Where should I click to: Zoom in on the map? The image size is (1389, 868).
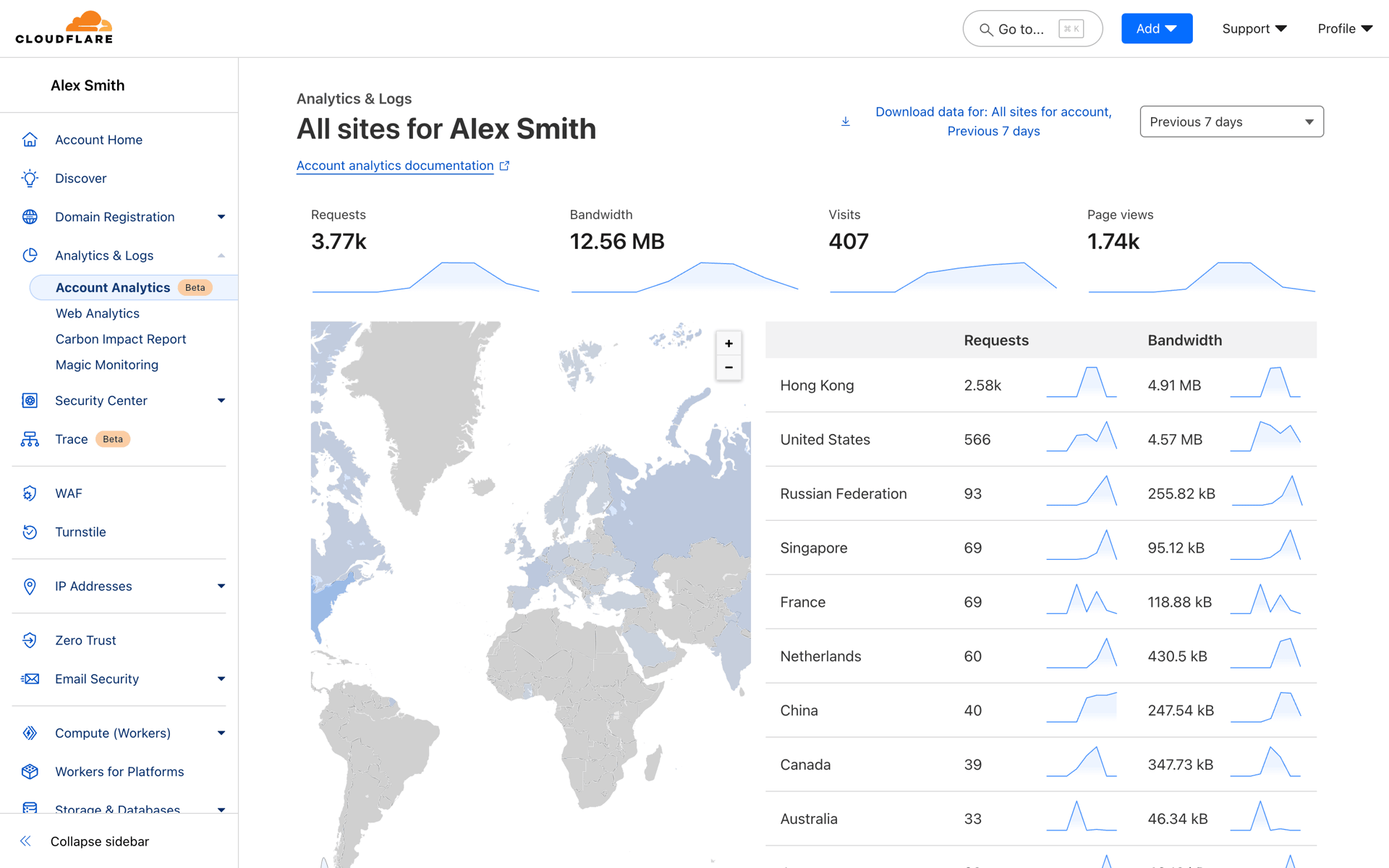click(729, 344)
